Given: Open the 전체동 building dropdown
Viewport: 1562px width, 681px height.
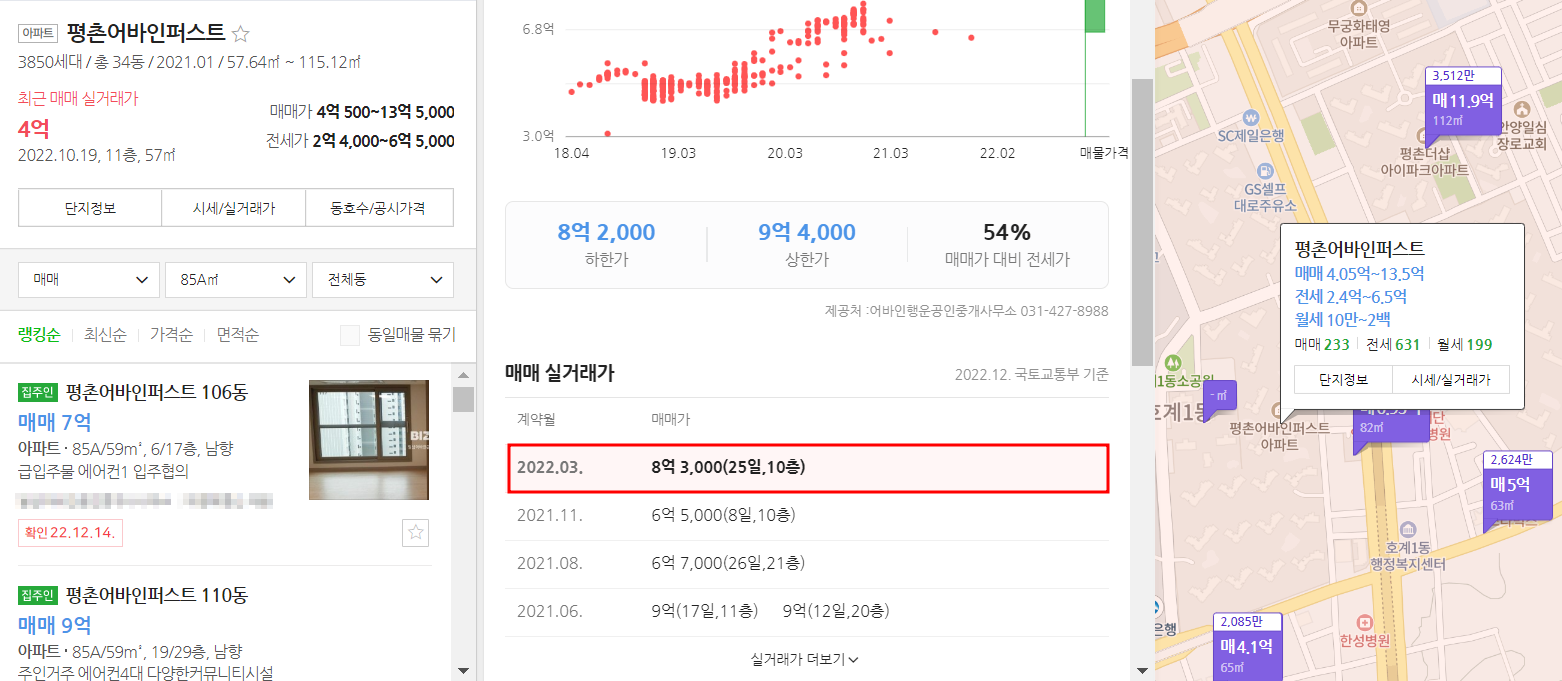Looking at the screenshot, I should pyautogui.click(x=383, y=280).
